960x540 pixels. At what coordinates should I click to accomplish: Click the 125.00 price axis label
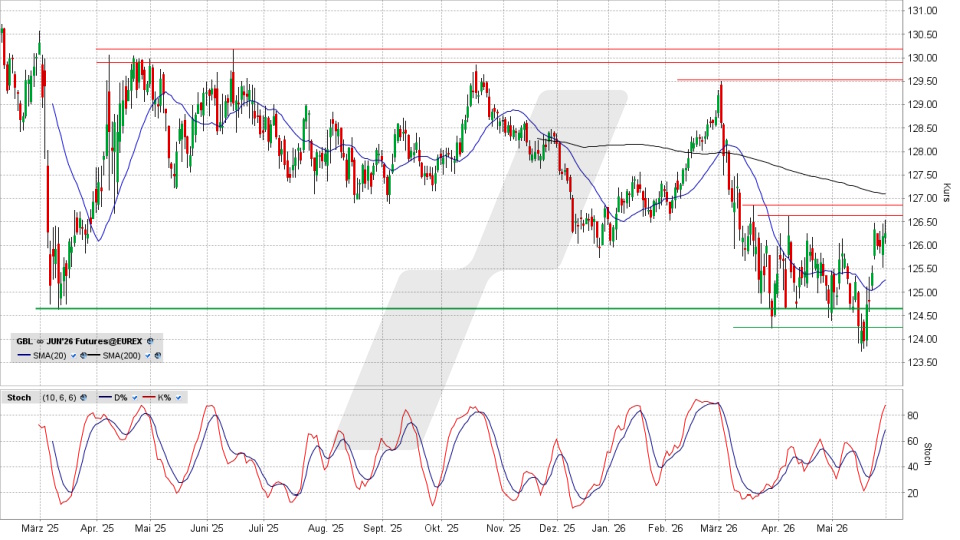[923, 293]
